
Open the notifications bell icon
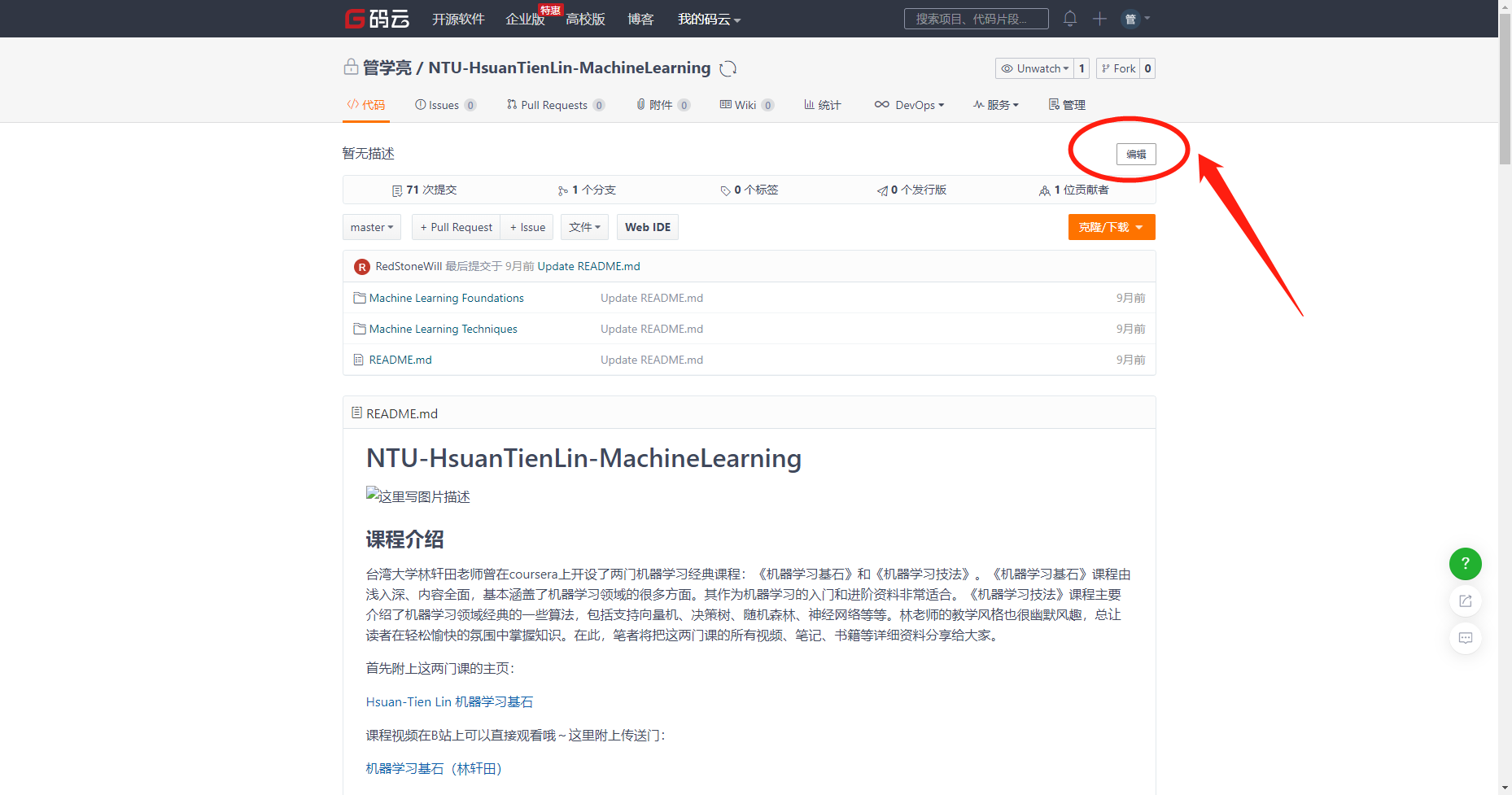coord(1070,19)
